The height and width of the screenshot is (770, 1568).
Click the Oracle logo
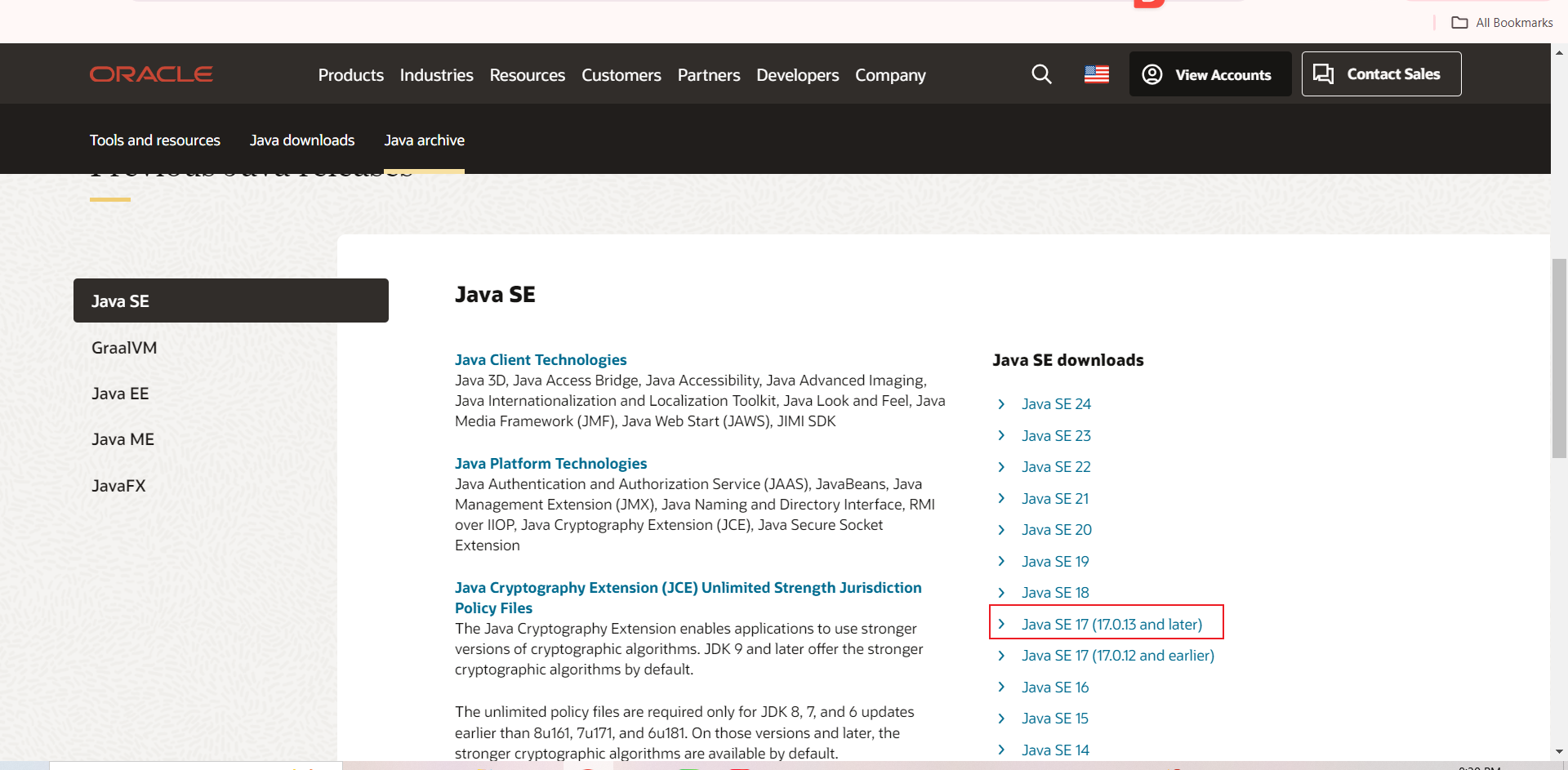click(x=150, y=73)
